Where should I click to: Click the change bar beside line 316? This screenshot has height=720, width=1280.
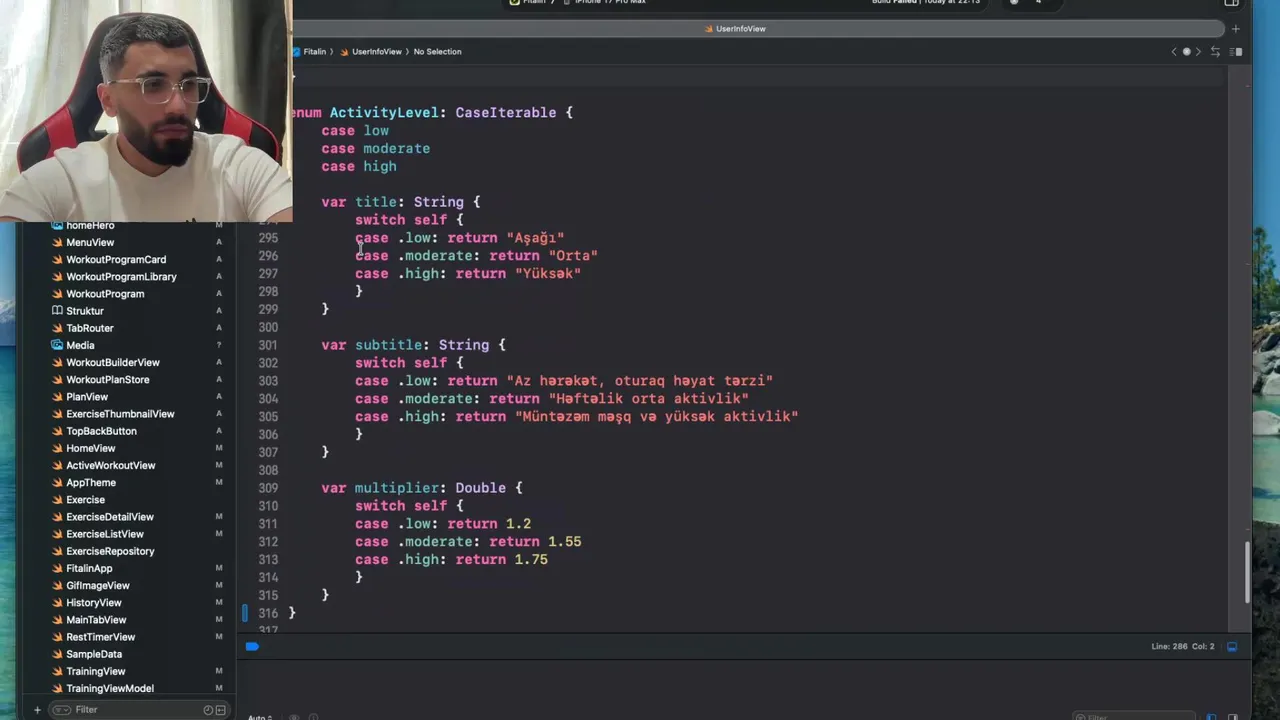pyautogui.click(x=244, y=613)
